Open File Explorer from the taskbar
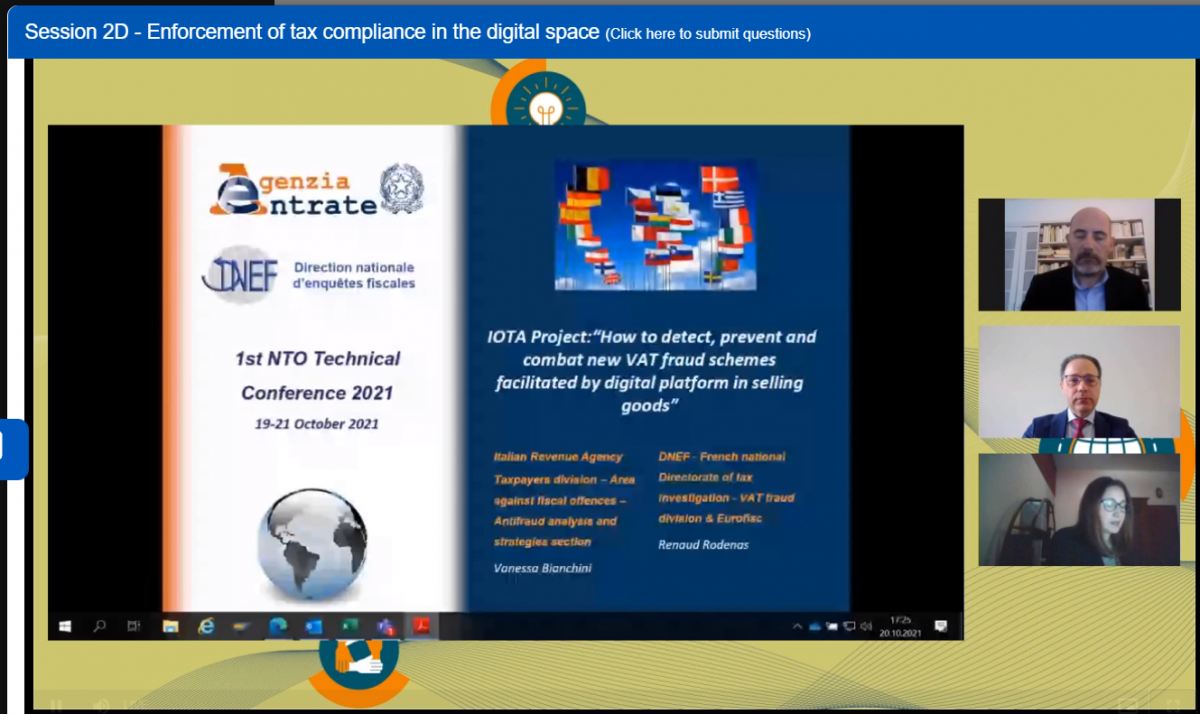Screen dimensions: 1200x714 (x=170, y=626)
